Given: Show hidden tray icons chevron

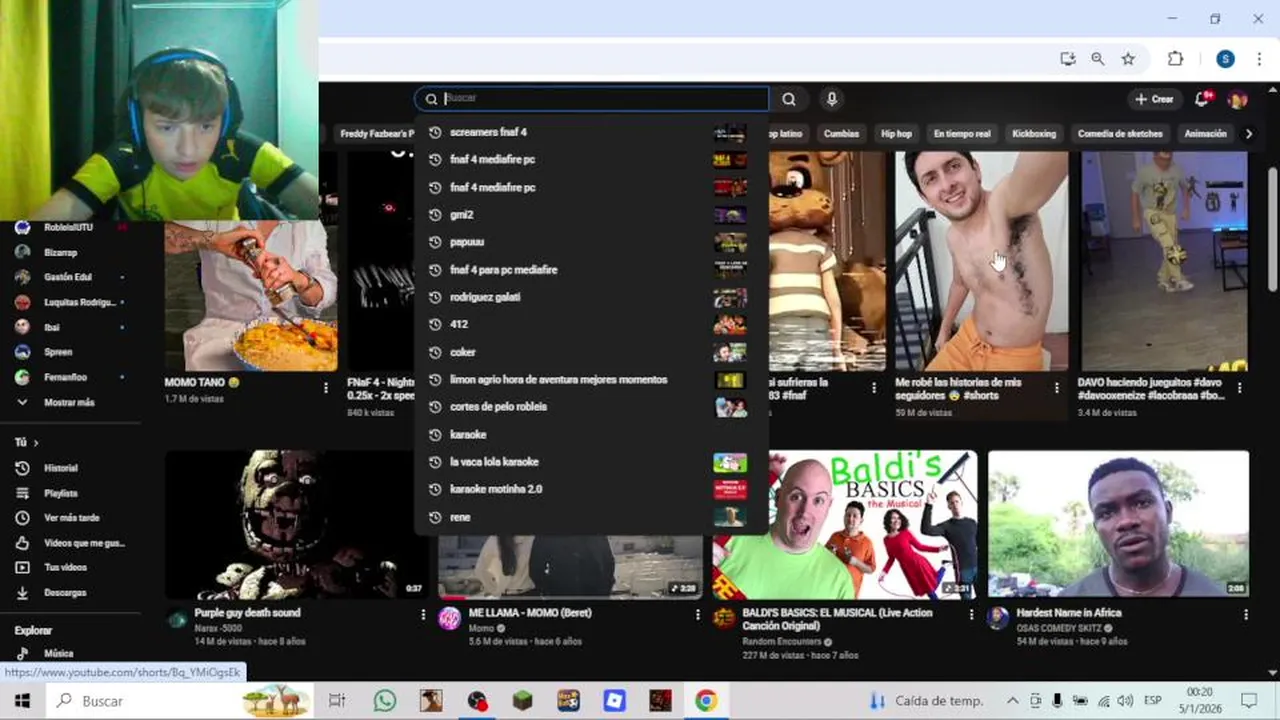Looking at the screenshot, I should [x=1012, y=701].
